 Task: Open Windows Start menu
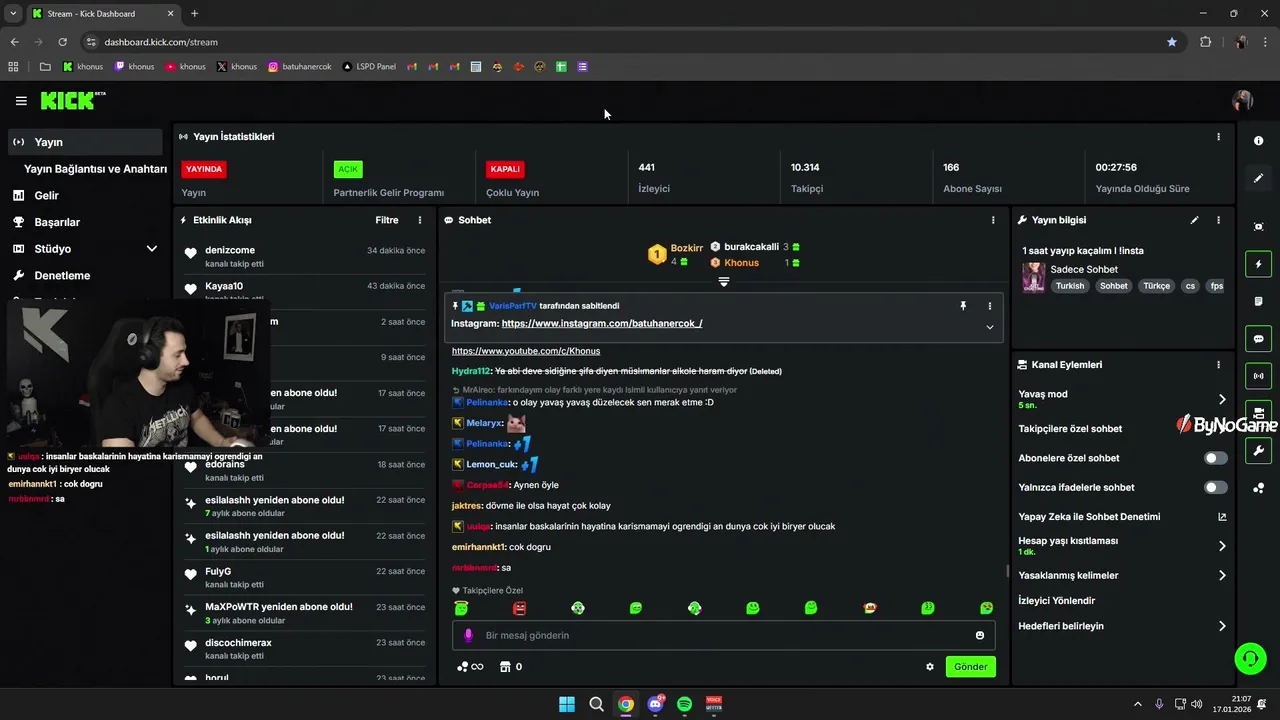click(567, 704)
